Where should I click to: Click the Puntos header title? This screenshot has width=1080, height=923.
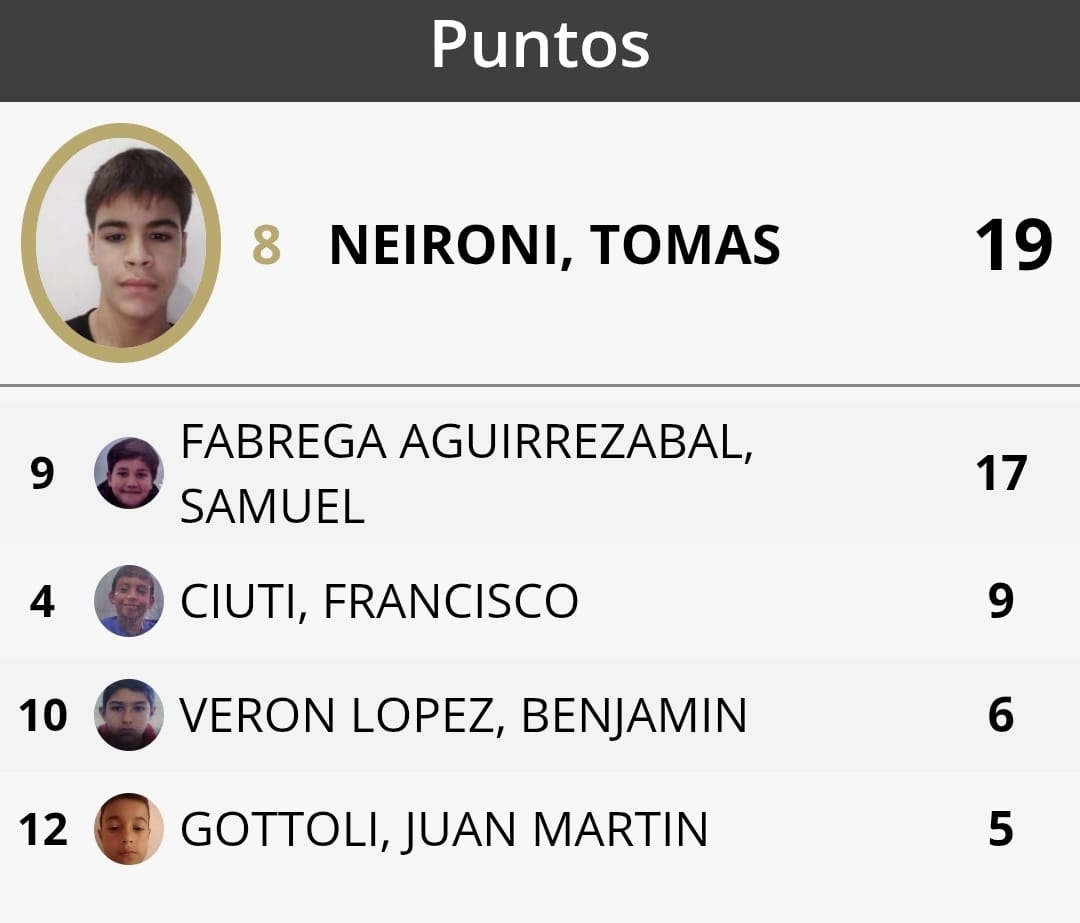pyautogui.click(x=540, y=44)
